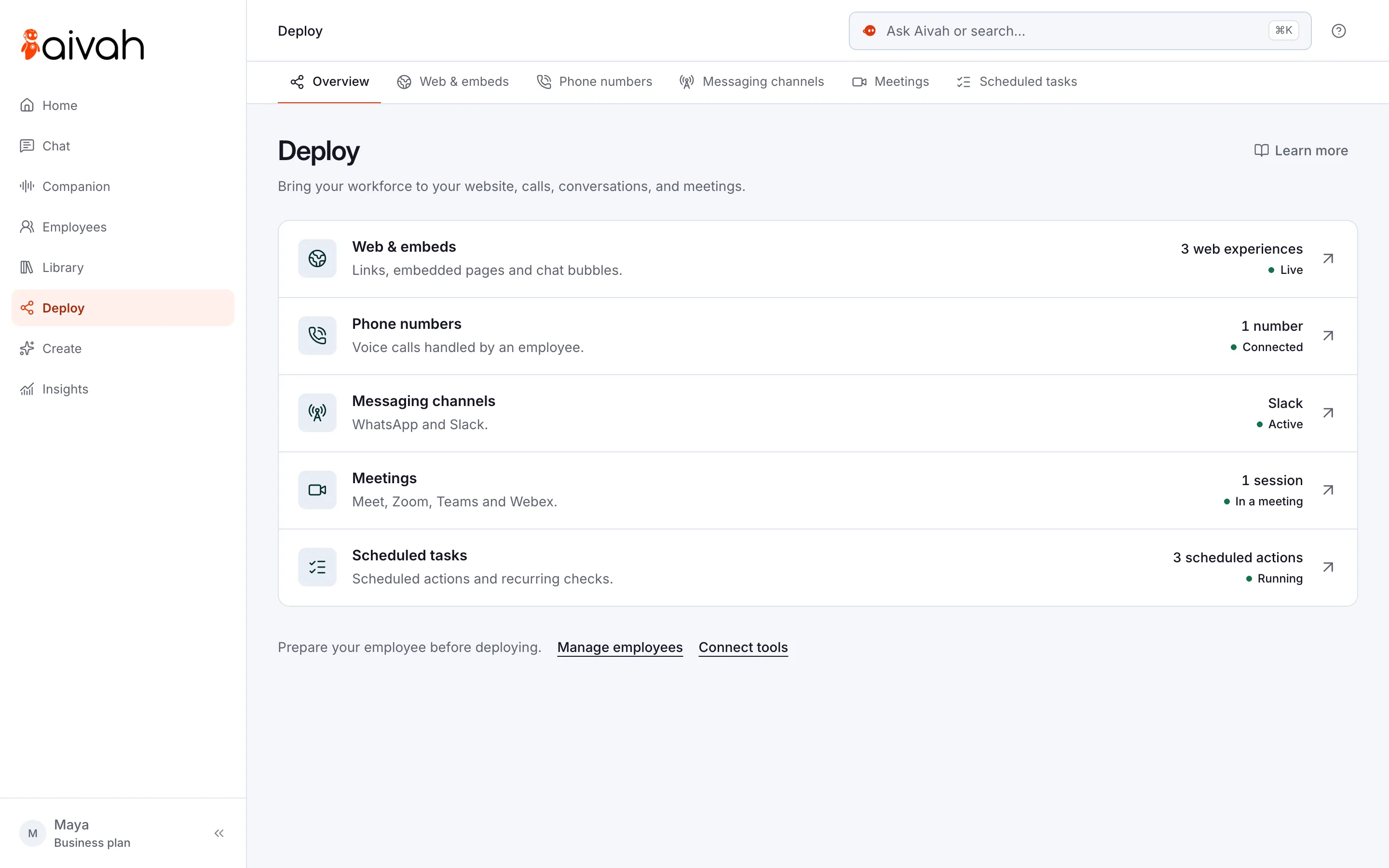Click the Messaging channels antenna icon tile
The height and width of the screenshot is (868, 1389).
tap(317, 413)
